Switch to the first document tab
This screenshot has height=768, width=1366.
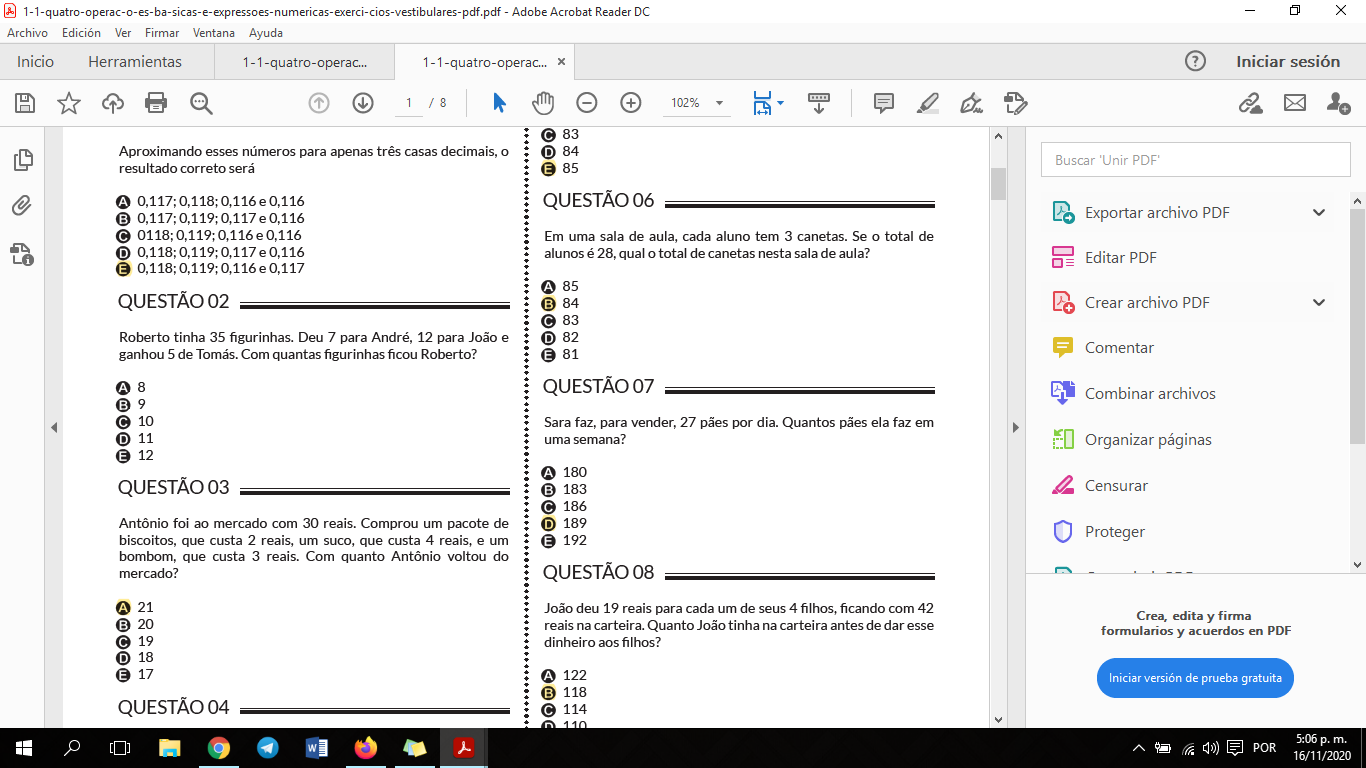(x=305, y=62)
